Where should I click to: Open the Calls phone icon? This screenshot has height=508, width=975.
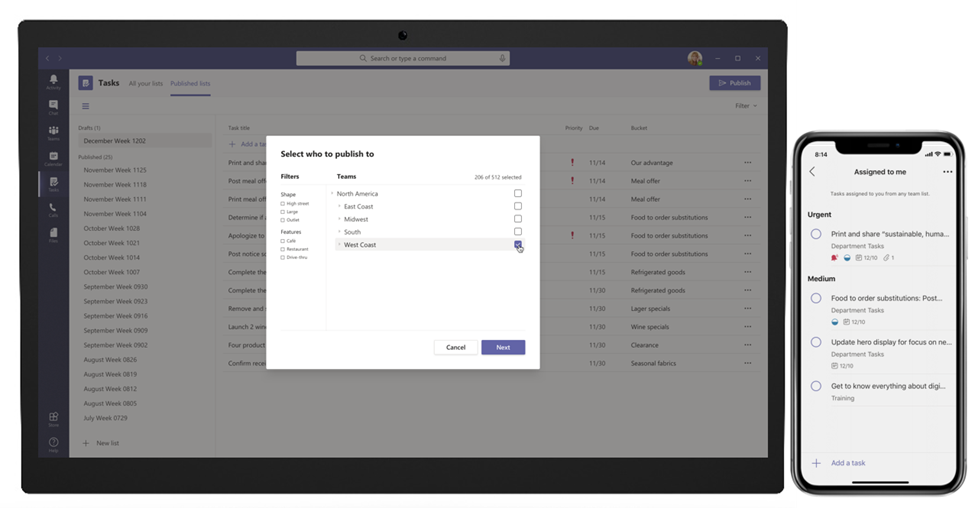(x=53, y=209)
